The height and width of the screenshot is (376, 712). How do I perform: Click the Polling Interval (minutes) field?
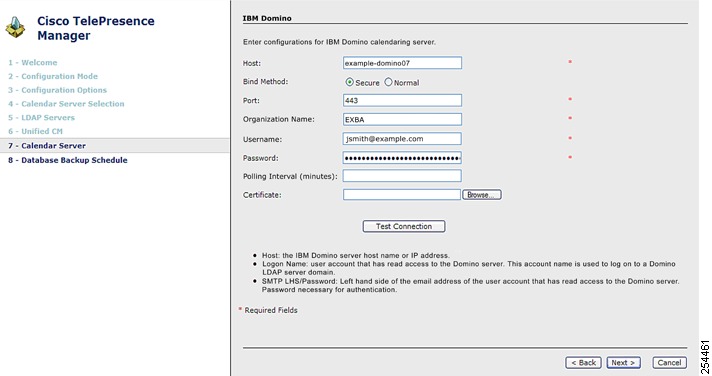click(402, 176)
